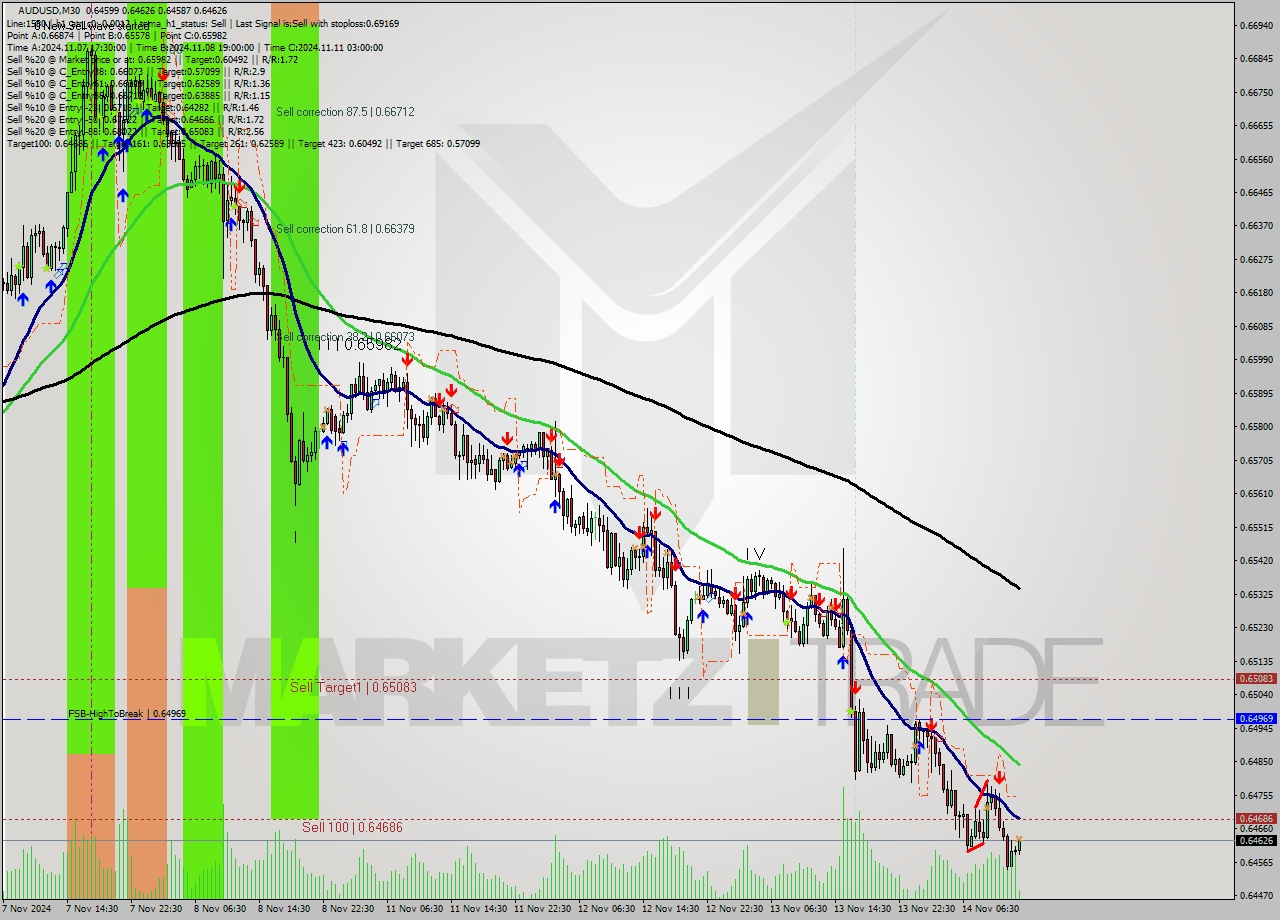Click the '14 Nov 06:30' time axis label
The image size is (1280, 920).
(x=990, y=909)
